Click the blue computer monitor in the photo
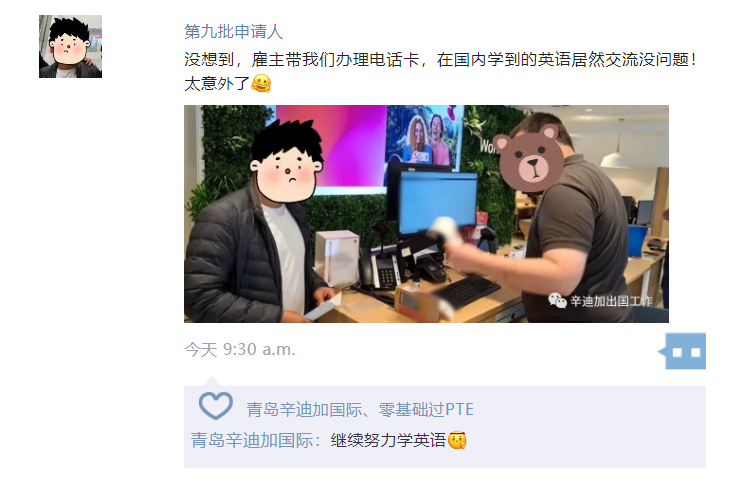Image resolution: width=734 pixels, height=492 pixels. [438, 202]
